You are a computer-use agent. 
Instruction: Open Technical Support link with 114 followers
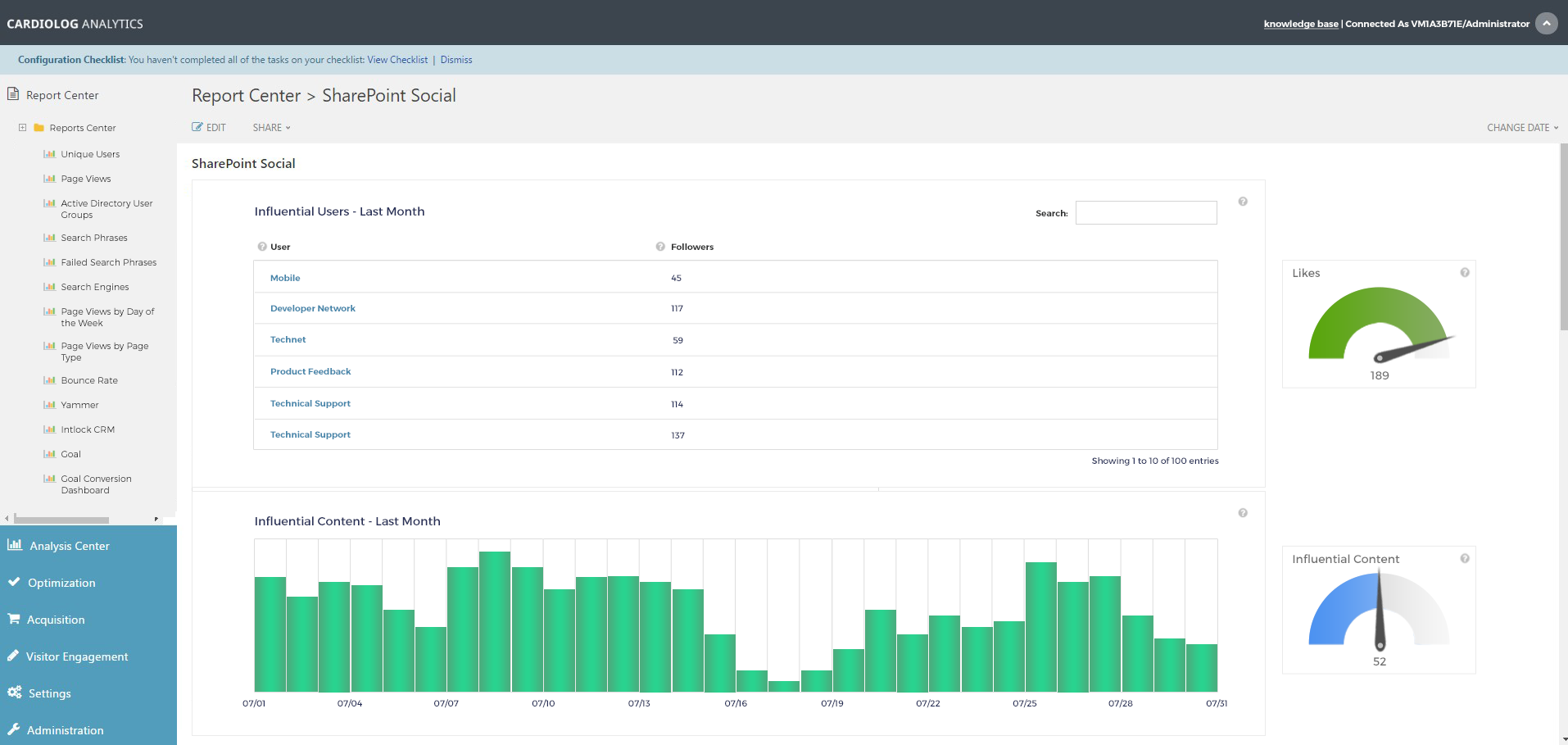point(310,403)
